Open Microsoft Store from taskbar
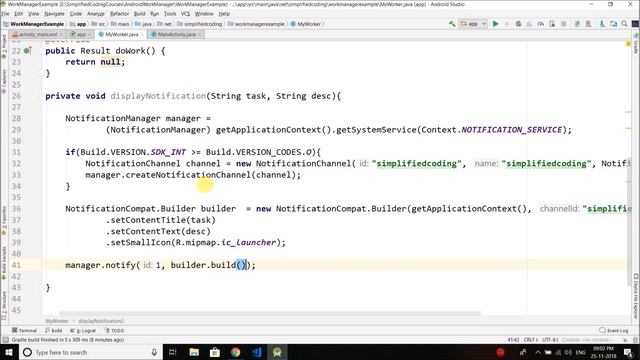The image size is (640, 360). click(215, 352)
